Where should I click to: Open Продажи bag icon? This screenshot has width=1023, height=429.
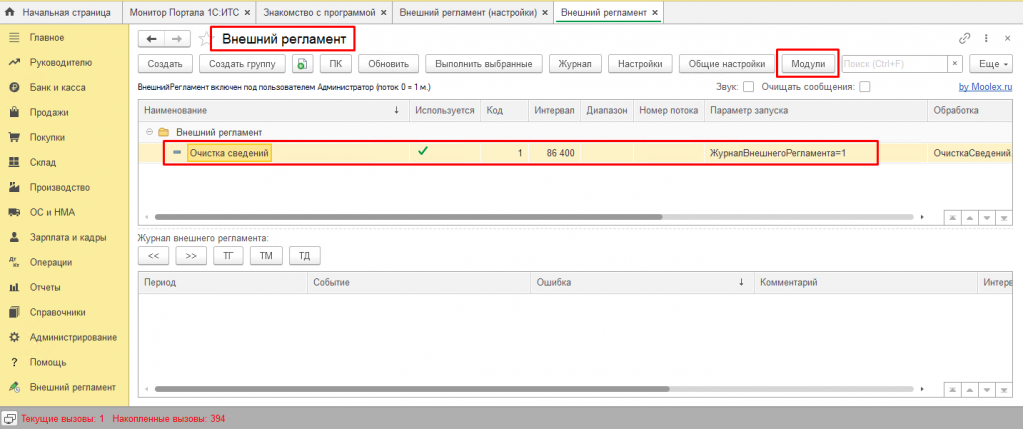point(13,112)
